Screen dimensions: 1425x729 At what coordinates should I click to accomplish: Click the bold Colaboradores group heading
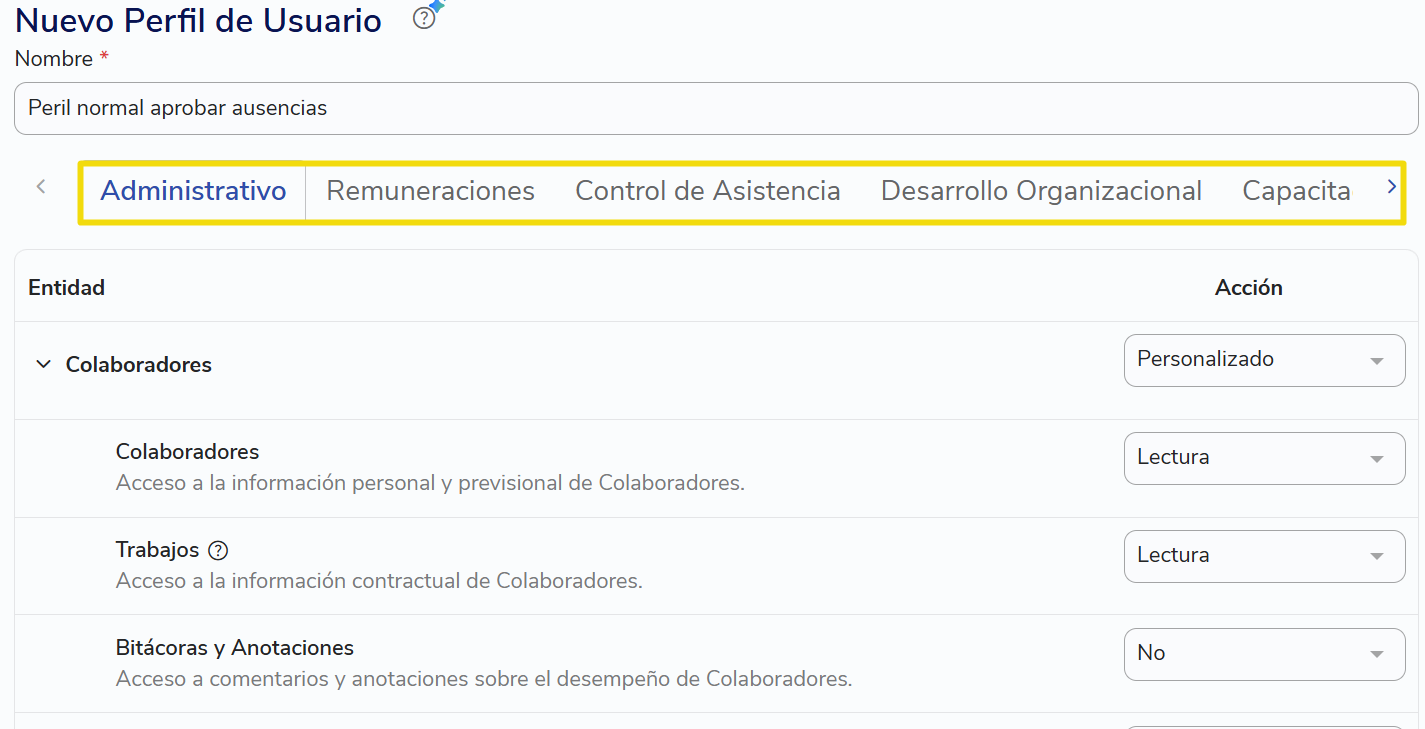[139, 365]
